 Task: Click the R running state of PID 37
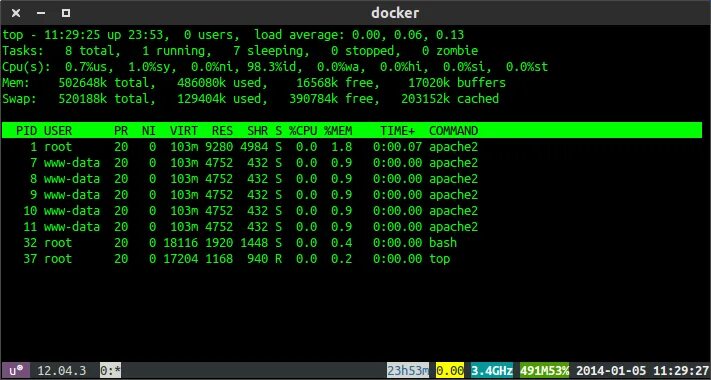tap(278, 259)
